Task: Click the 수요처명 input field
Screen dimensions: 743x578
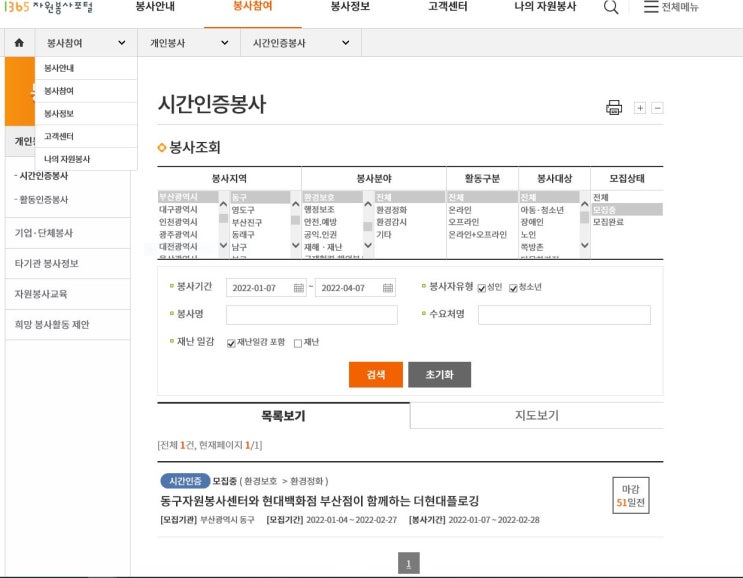Action: point(564,315)
